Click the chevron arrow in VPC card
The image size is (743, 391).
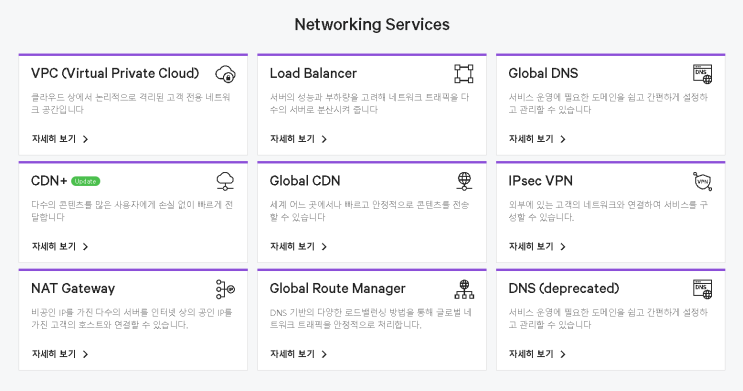pos(85,139)
